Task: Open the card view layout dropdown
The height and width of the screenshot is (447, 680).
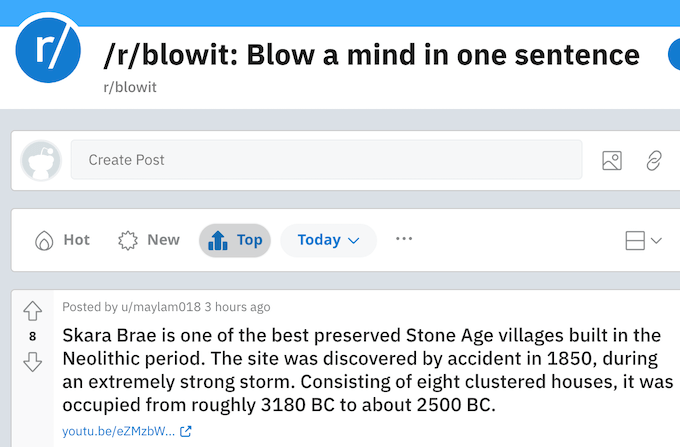Action: point(643,240)
